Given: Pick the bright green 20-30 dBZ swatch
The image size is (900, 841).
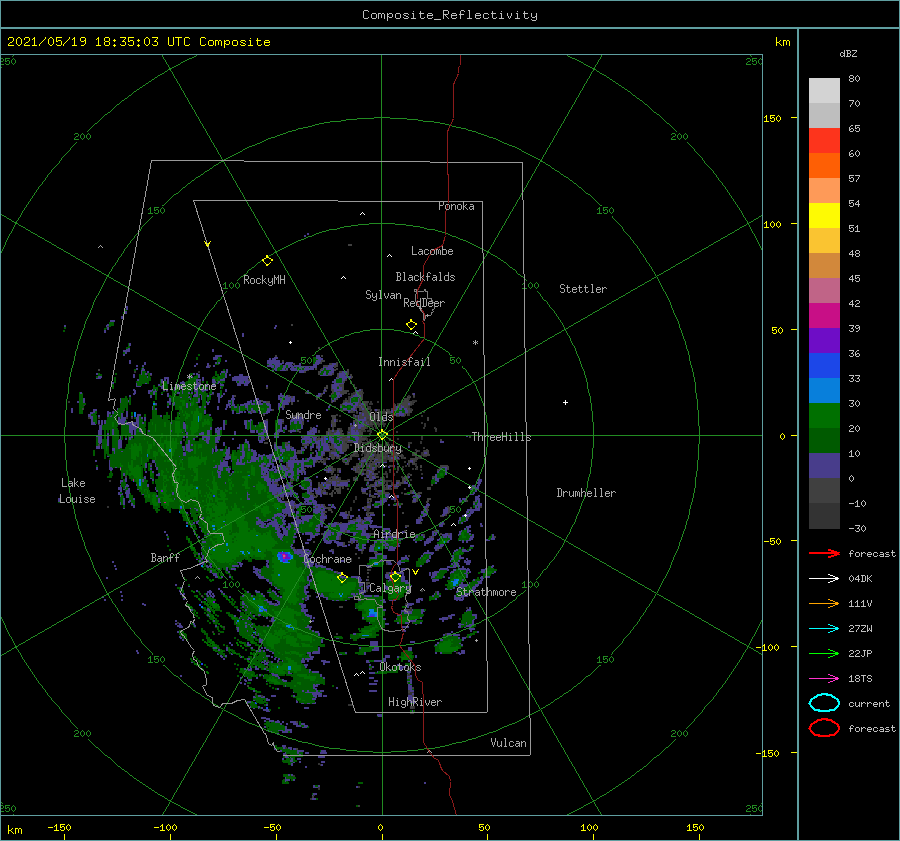Looking at the screenshot, I should tap(824, 416).
